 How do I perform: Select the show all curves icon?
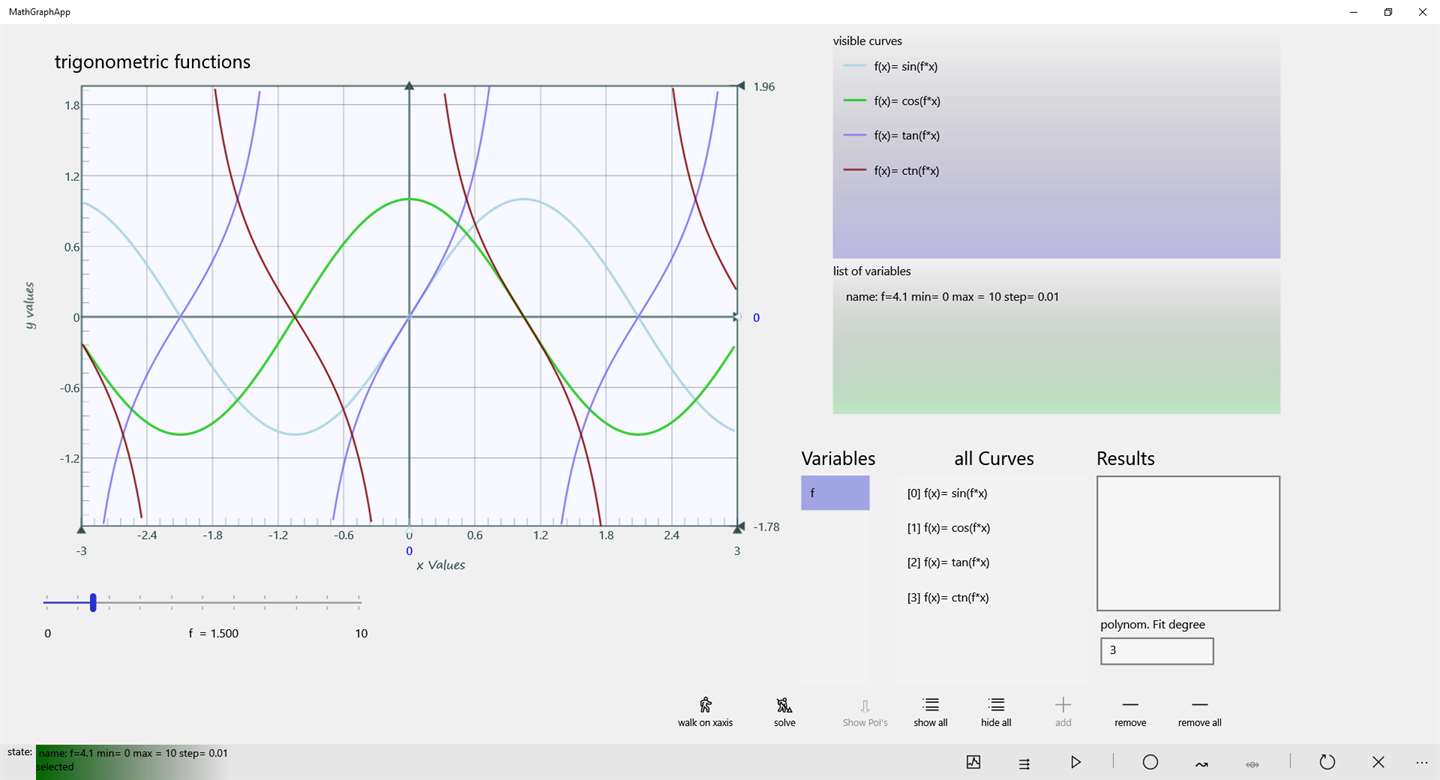point(930,704)
